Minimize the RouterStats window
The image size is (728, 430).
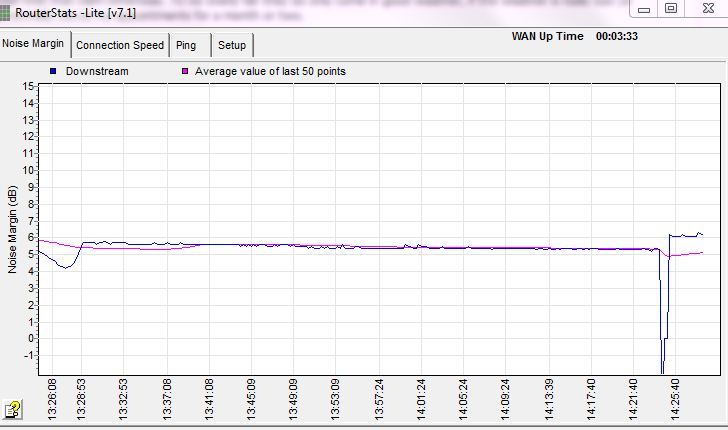(644, 9)
